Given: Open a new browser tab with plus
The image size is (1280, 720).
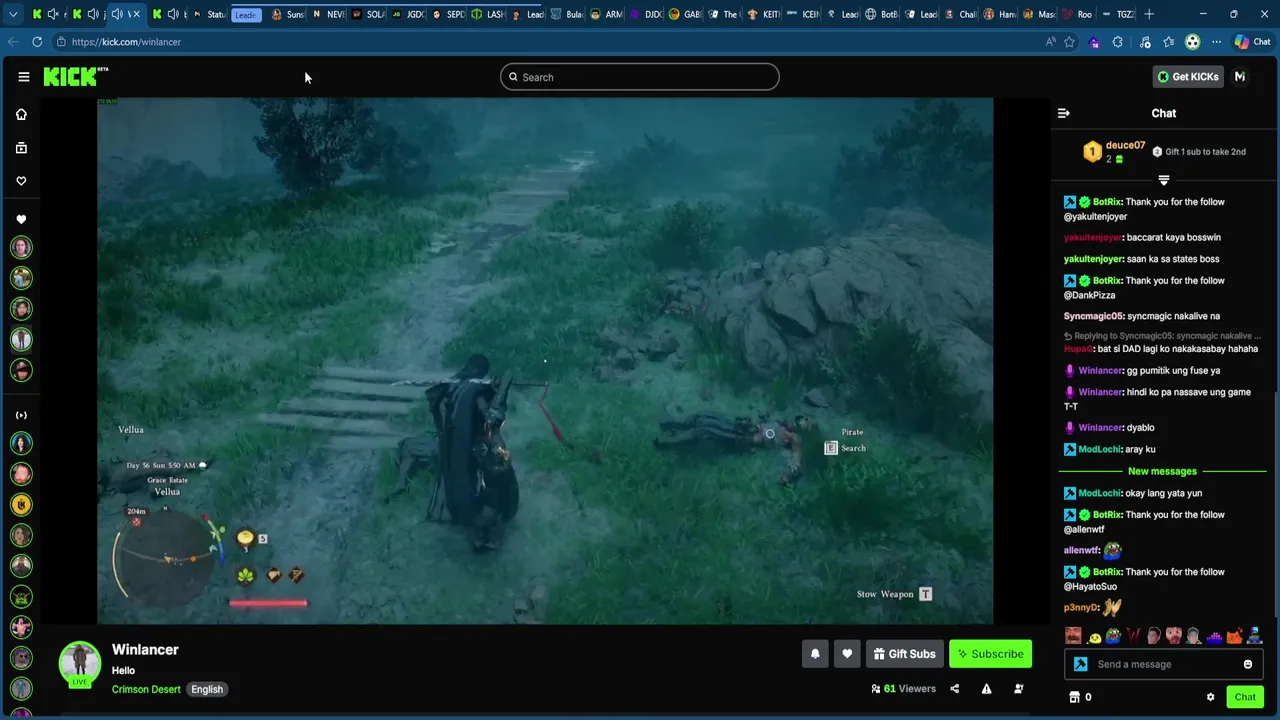Looking at the screenshot, I should 1149,14.
